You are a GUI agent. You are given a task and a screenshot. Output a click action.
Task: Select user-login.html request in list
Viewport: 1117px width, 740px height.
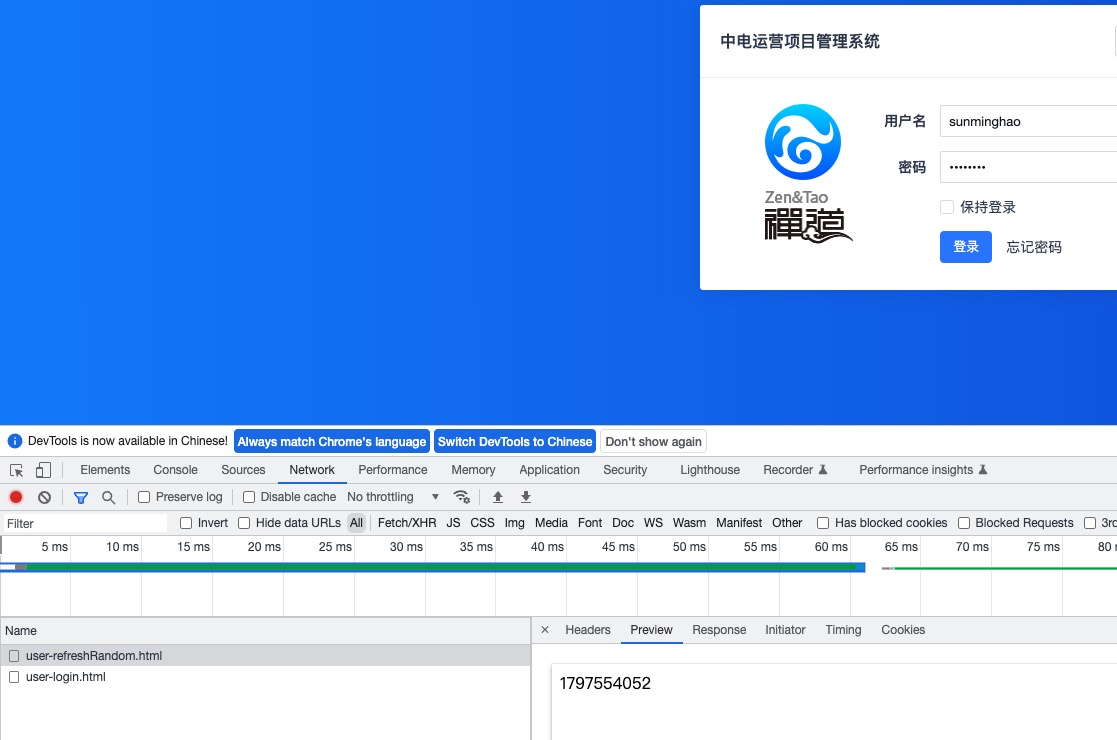click(65, 677)
